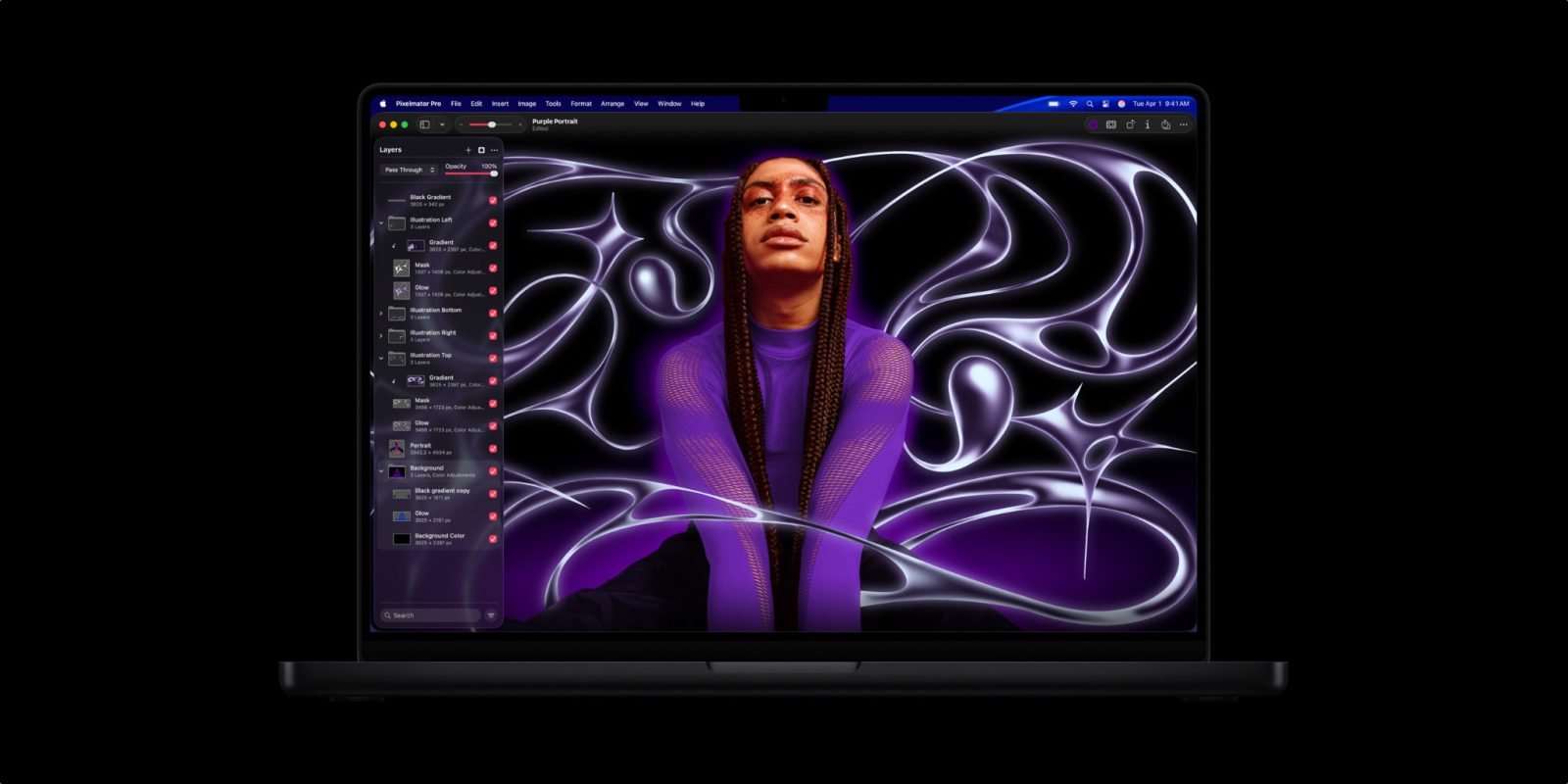Collapse the Illustration Left group
The height and width of the screenshot is (784, 1568).
[x=381, y=222]
